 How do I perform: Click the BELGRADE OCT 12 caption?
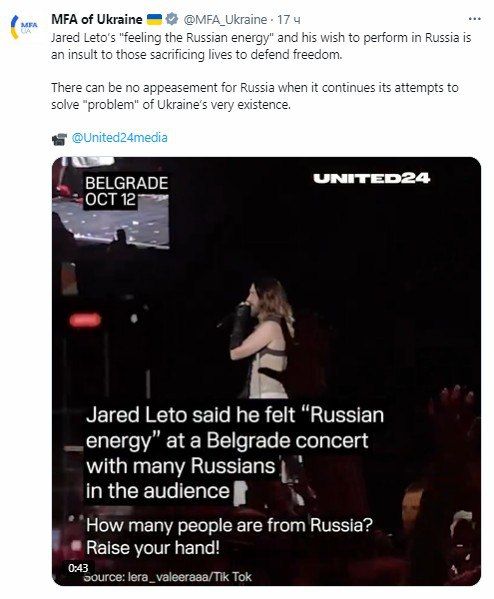click(x=126, y=191)
